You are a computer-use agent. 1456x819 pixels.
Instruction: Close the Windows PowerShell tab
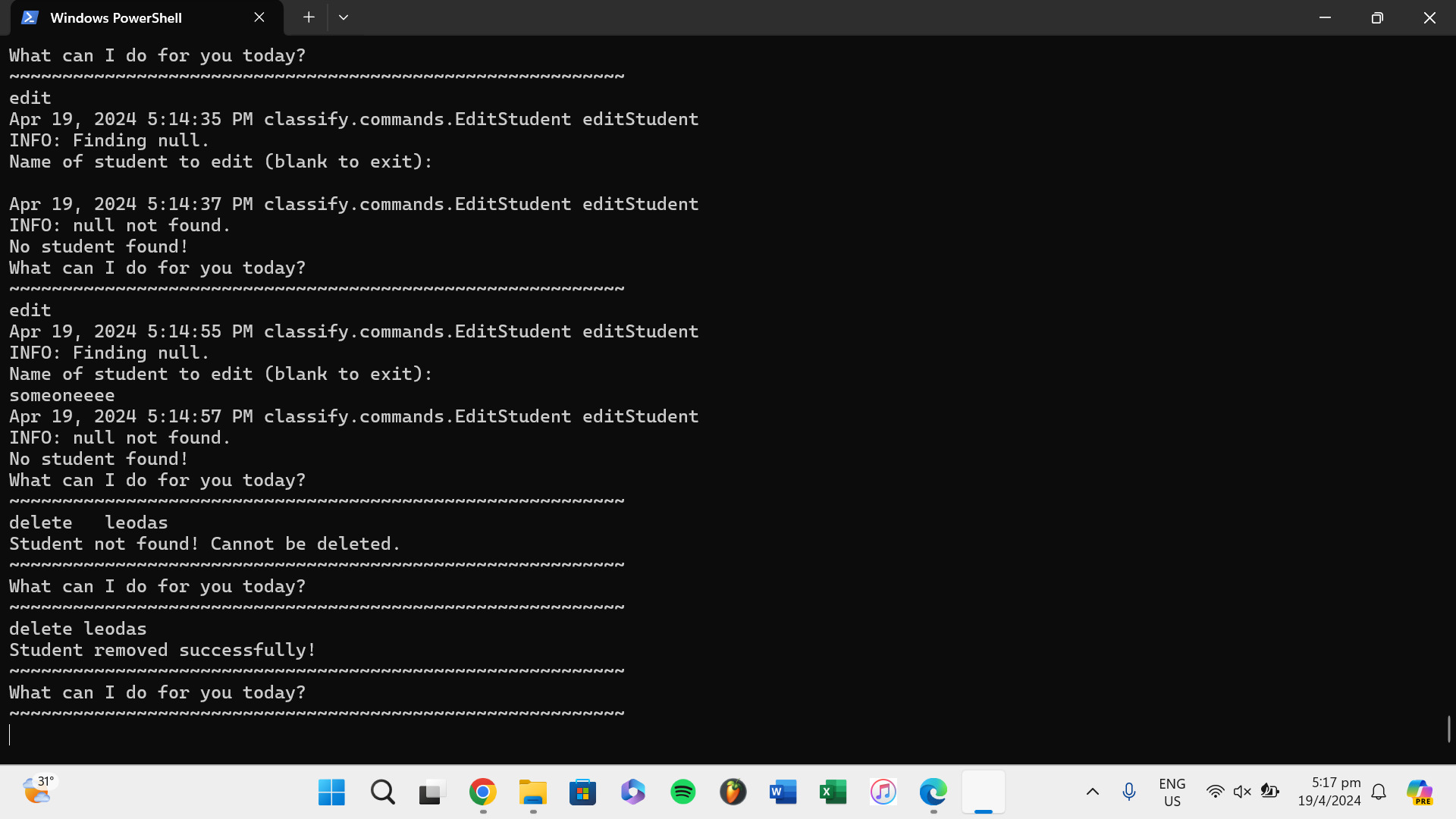259,17
